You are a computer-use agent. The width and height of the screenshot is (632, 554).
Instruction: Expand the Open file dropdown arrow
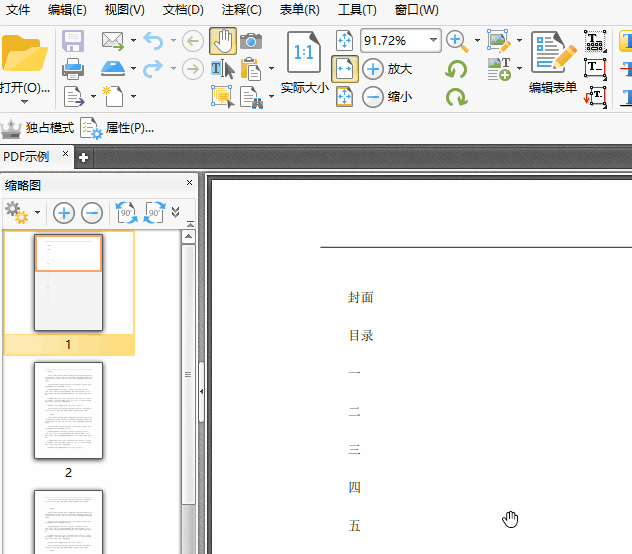pos(24,102)
